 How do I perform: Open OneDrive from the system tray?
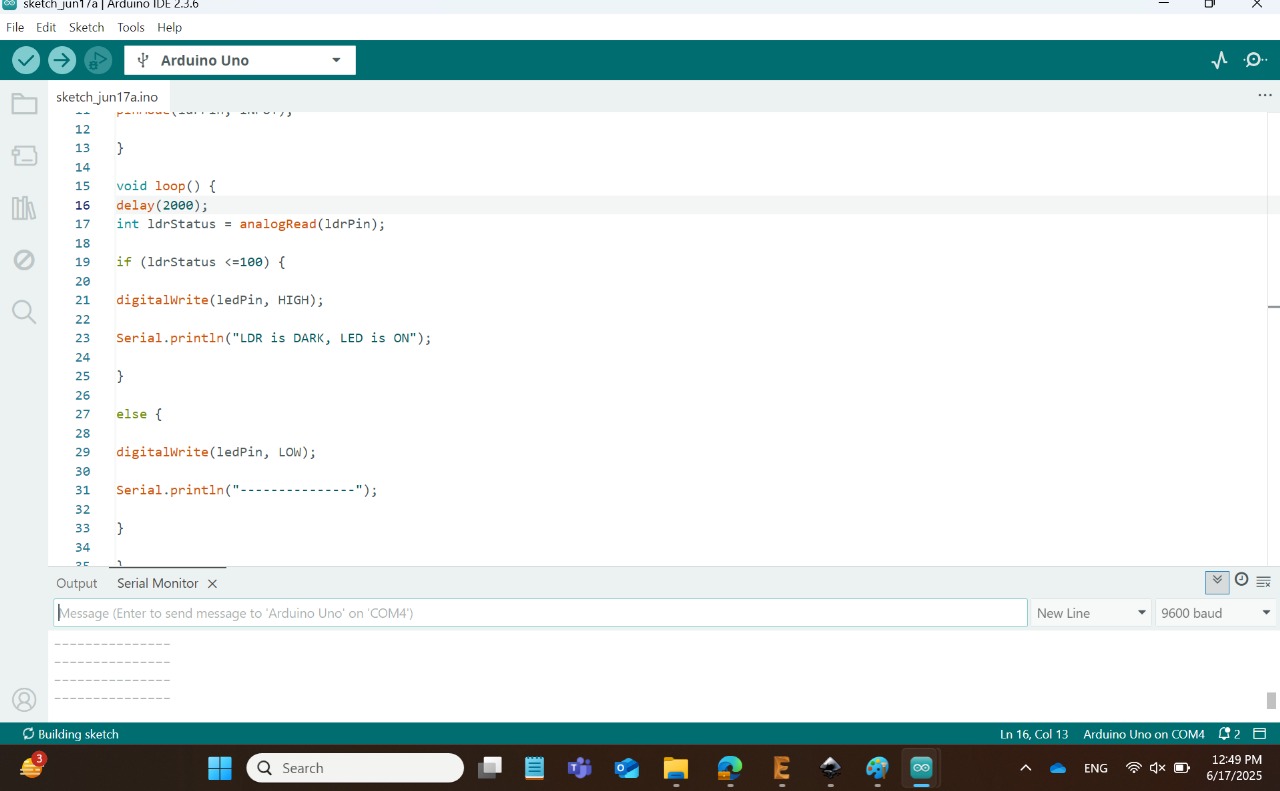[x=1058, y=768]
